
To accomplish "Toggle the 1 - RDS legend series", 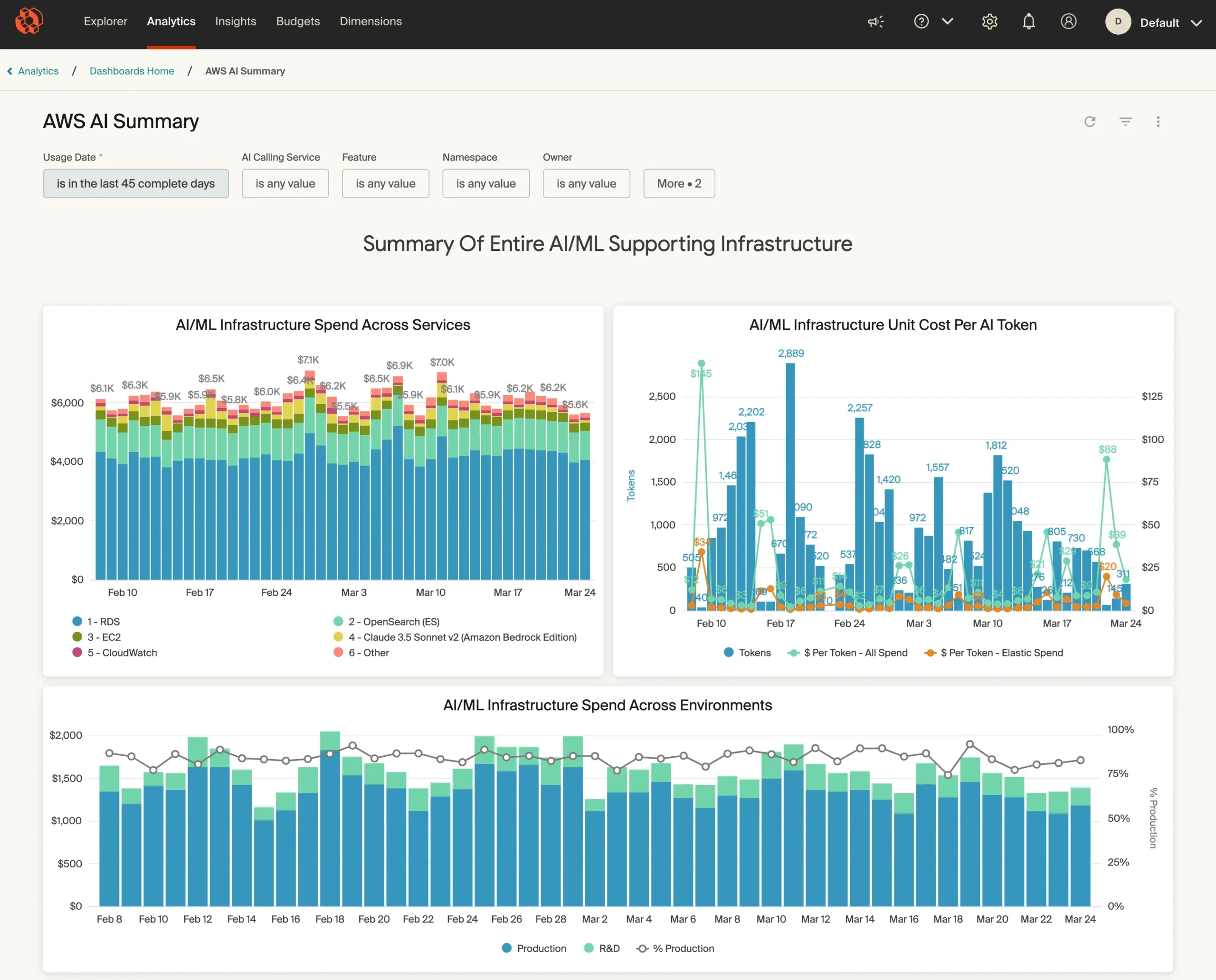I will (x=103, y=621).
